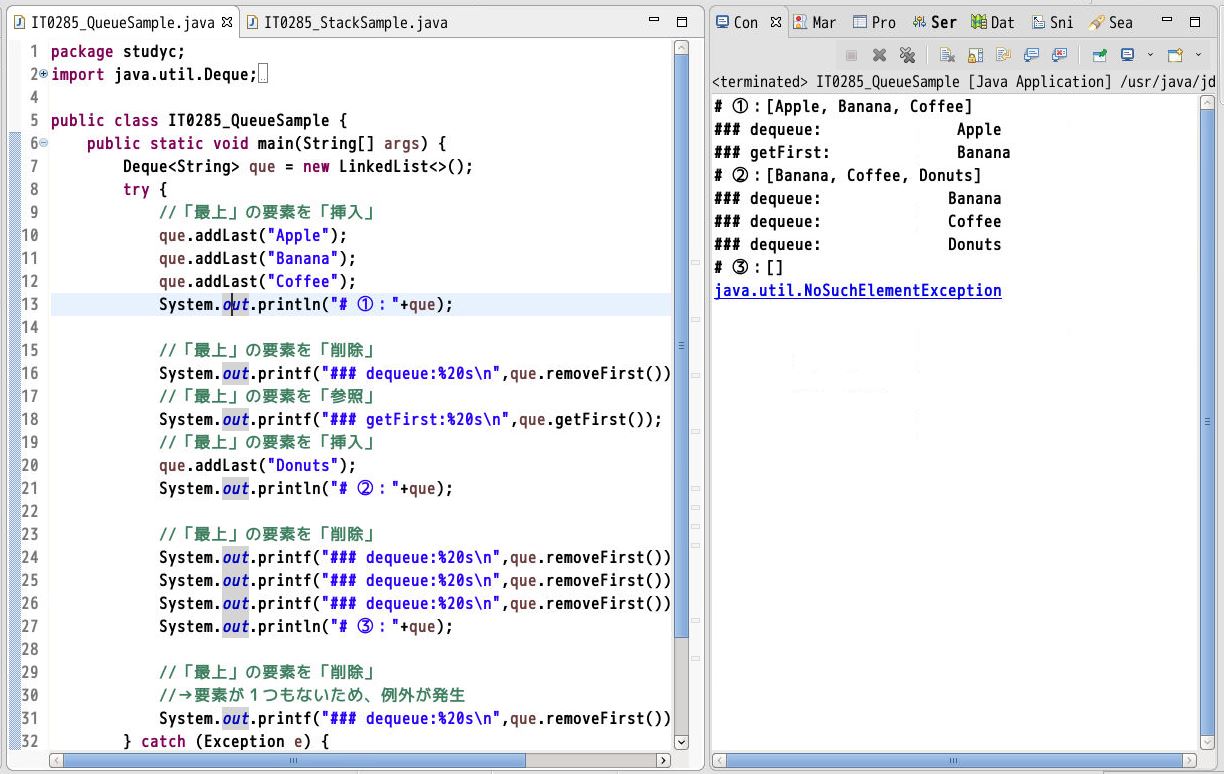
Task: Click the Remove Launch icon
Action: [x=880, y=55]
